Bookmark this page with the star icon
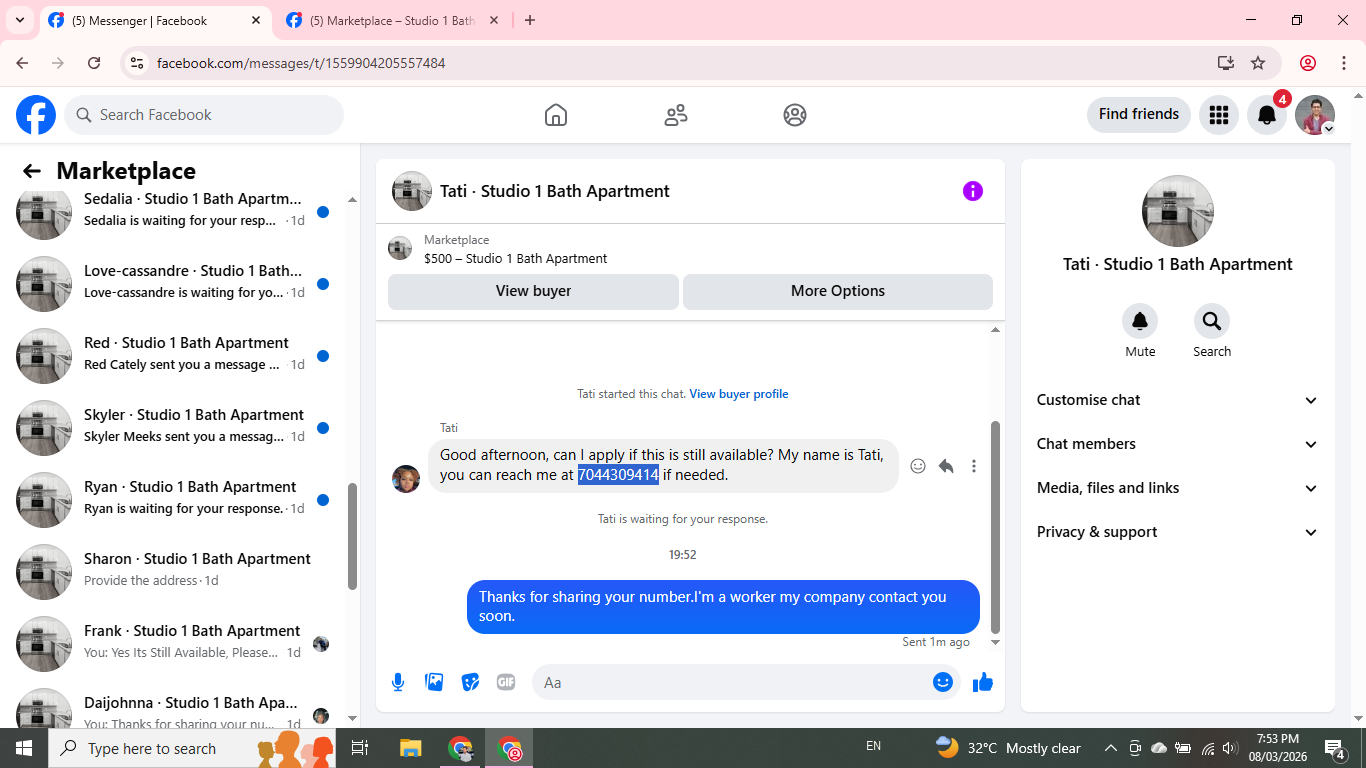Screen dimensions: 1366x768 pyautogui.click(x=1258, y=63)
